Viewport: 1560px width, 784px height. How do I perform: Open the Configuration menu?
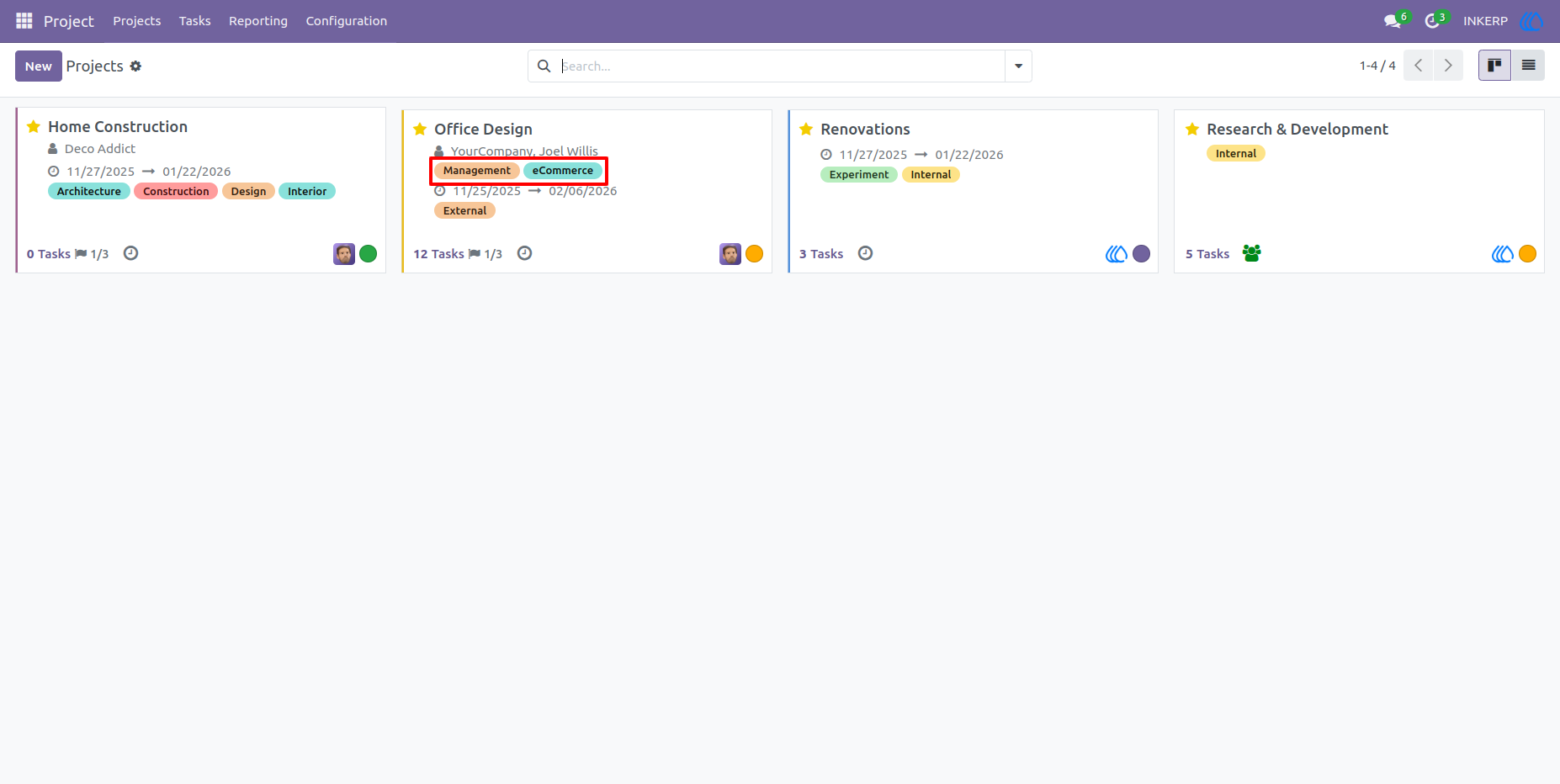pos(347,21)
